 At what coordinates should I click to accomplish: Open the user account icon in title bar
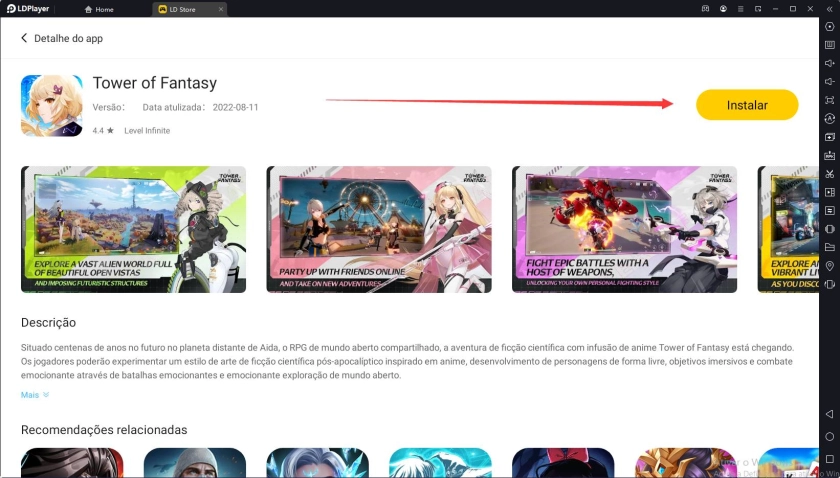tap(725, 9)
